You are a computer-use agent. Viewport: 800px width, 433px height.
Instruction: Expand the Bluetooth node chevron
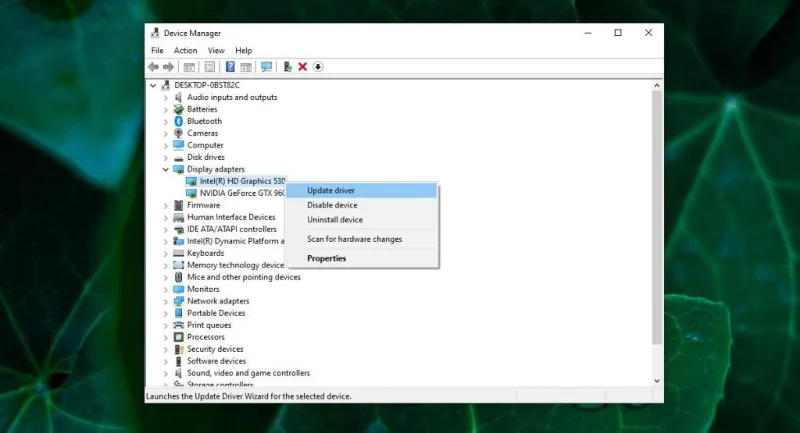pos(165,121)
